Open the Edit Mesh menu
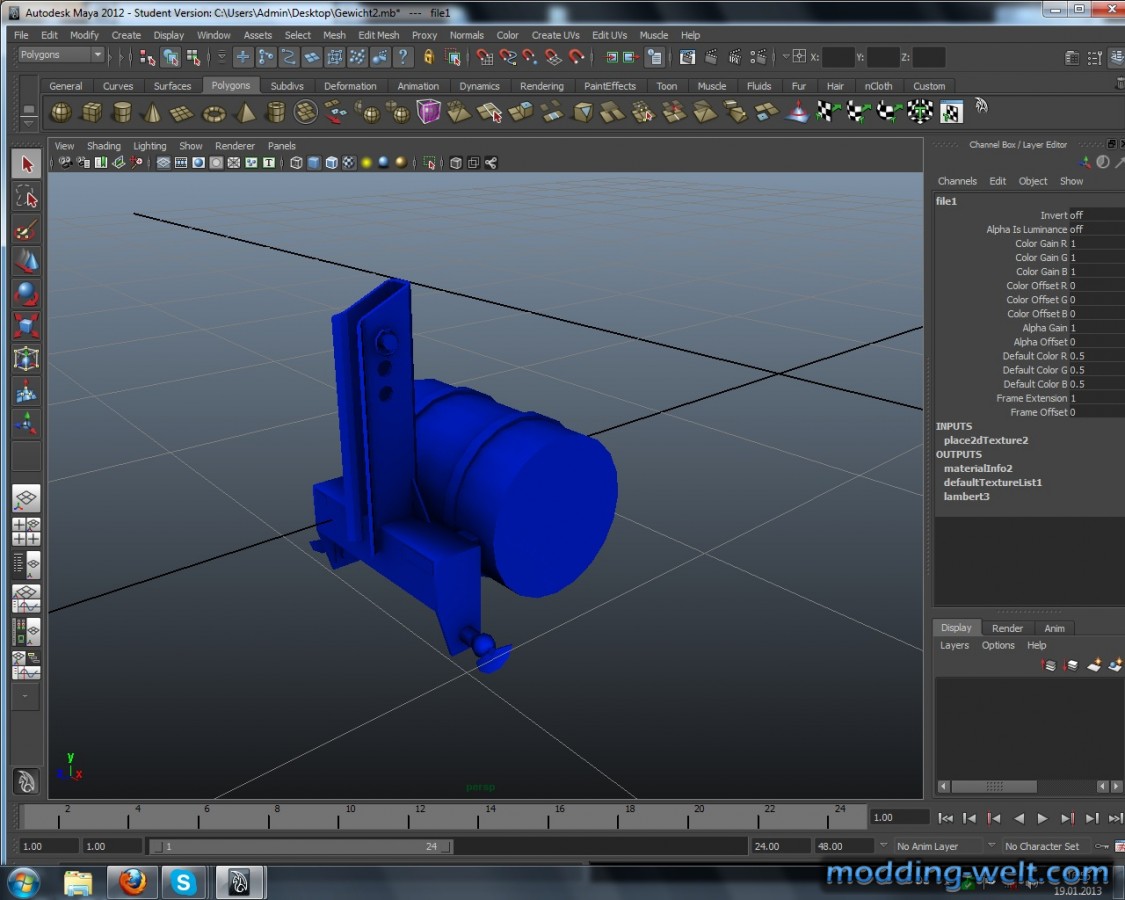 point(378,34)
